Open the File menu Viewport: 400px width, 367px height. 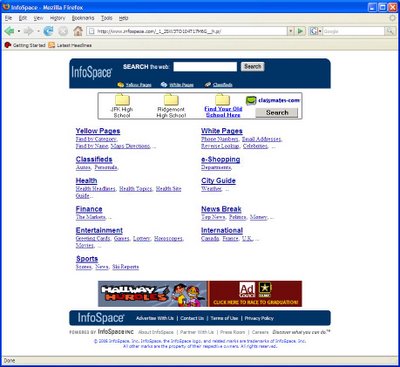pyautogui.click(x=8, y=18)
